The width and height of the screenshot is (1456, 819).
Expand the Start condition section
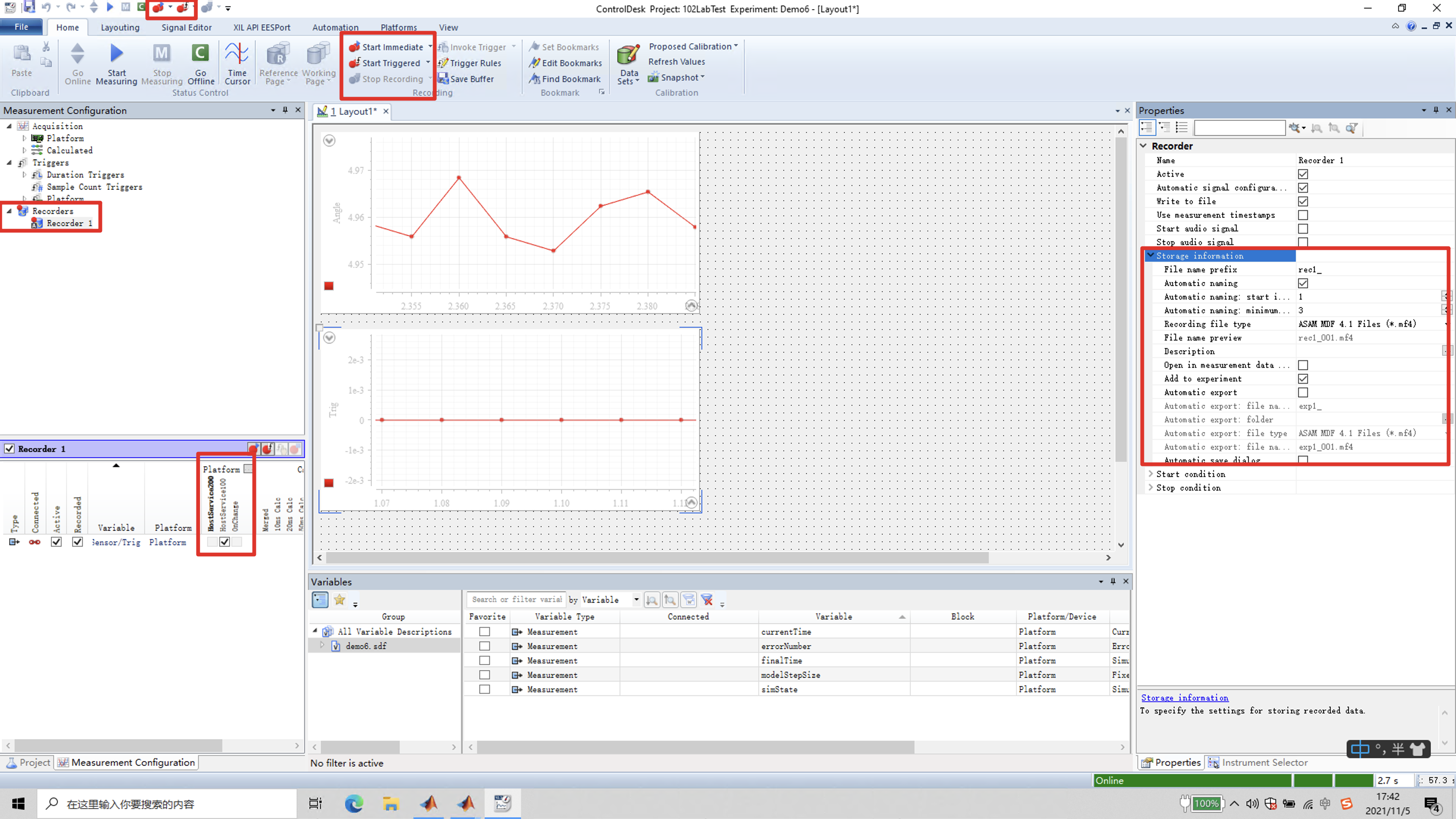coord(1151,474)
